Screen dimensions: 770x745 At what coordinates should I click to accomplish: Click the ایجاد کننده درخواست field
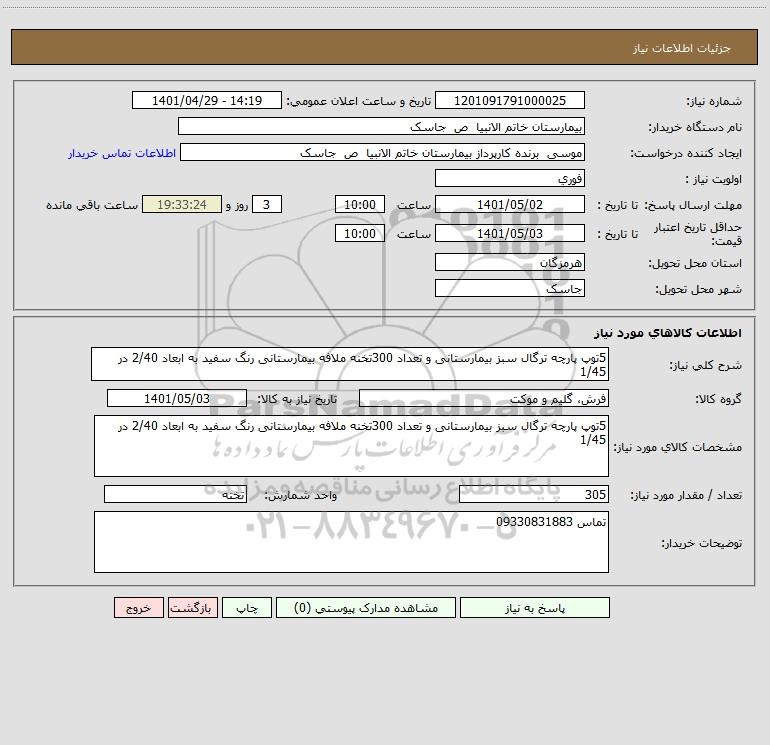383,152
